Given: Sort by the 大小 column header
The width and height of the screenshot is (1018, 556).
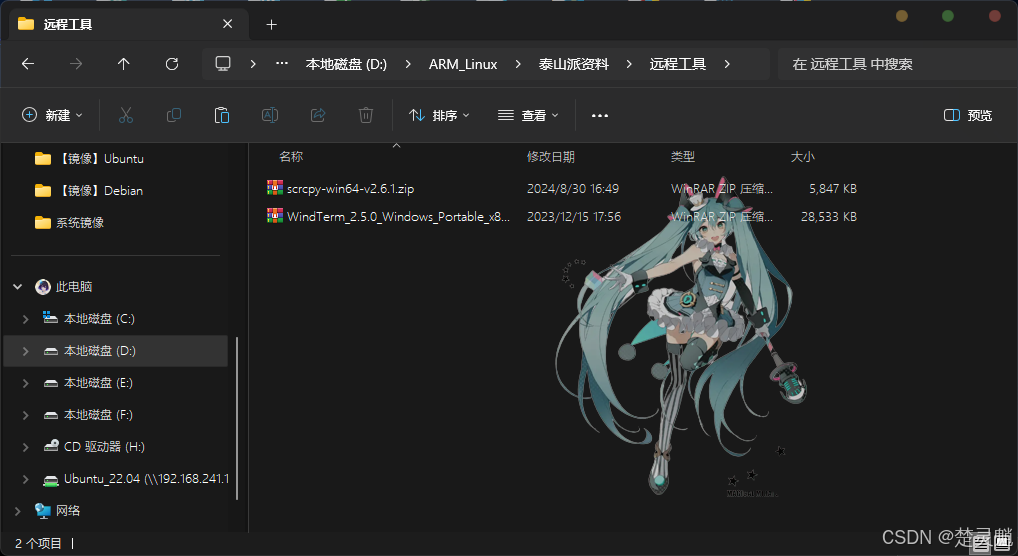Looking at the screenshot, I should coord(802,157).
